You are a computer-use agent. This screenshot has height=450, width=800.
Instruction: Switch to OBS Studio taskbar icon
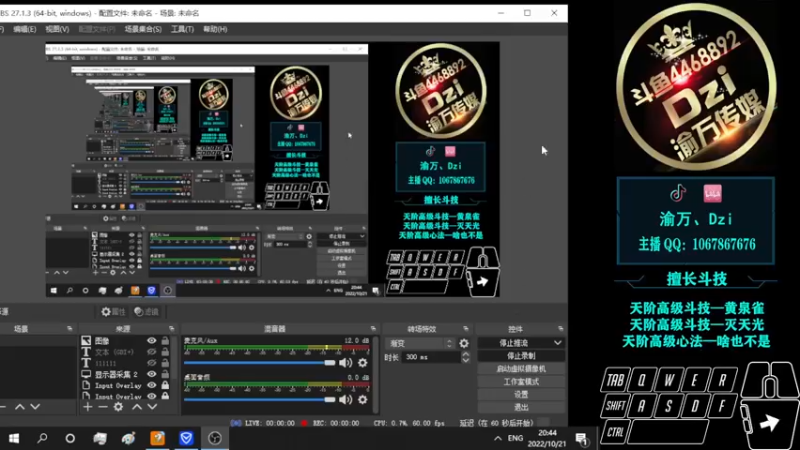tap(215, 438)
